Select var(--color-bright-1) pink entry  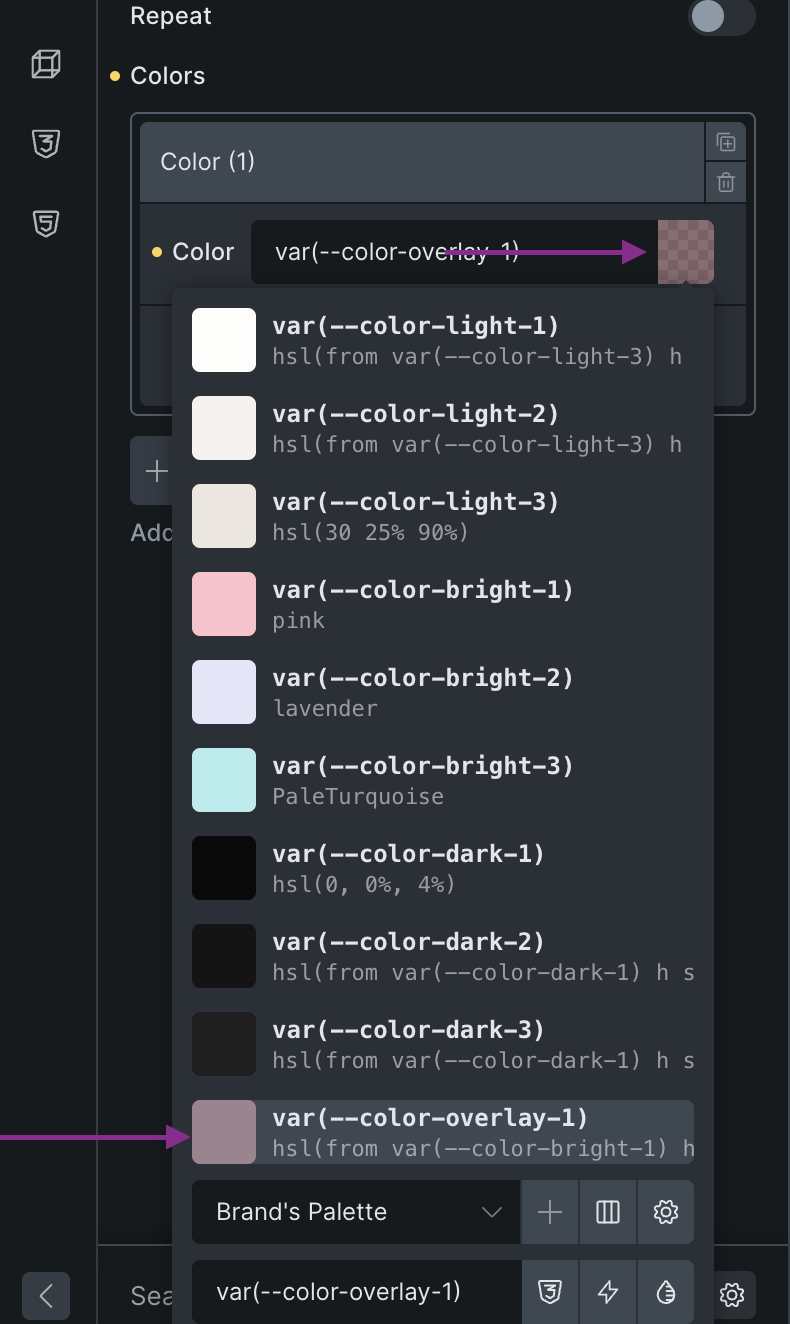[442, 604]
